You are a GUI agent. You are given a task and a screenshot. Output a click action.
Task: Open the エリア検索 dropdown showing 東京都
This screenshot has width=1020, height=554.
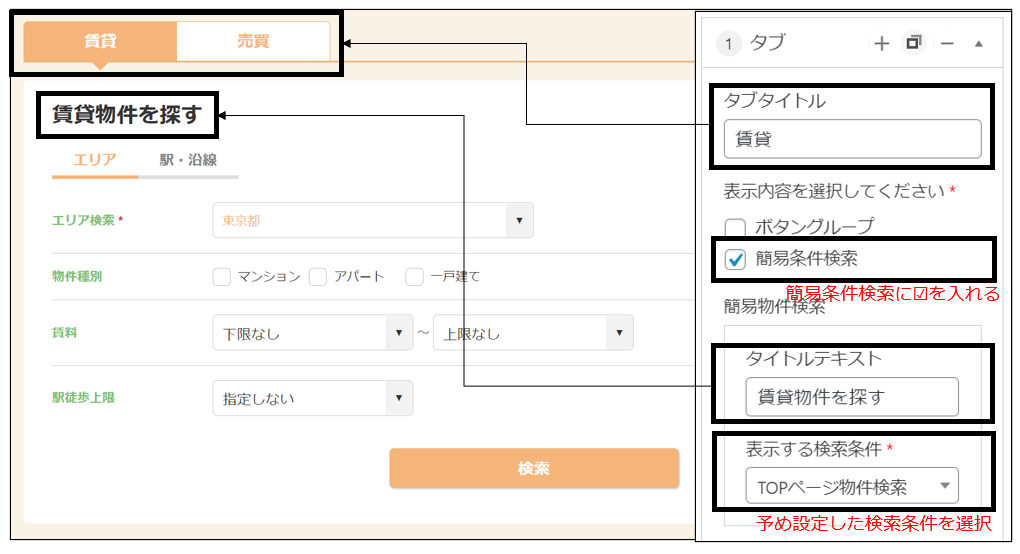[x=373, y=220]
